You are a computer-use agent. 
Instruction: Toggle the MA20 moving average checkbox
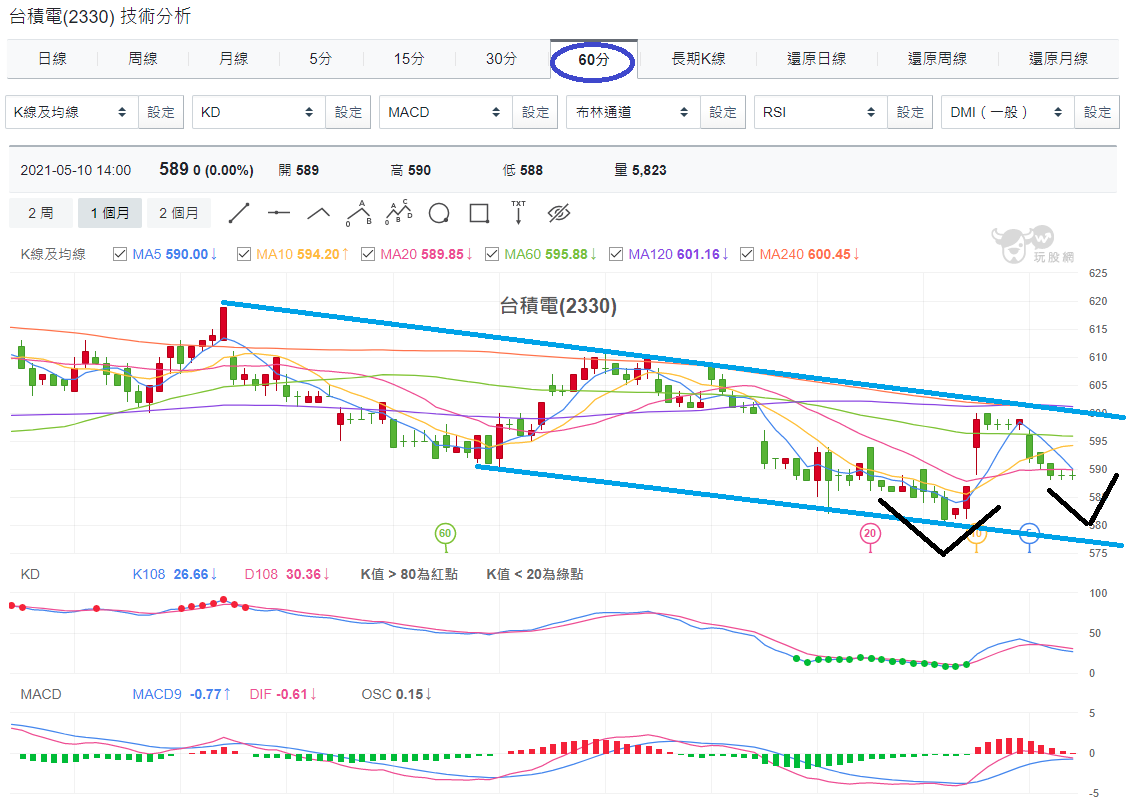[368, 254]
